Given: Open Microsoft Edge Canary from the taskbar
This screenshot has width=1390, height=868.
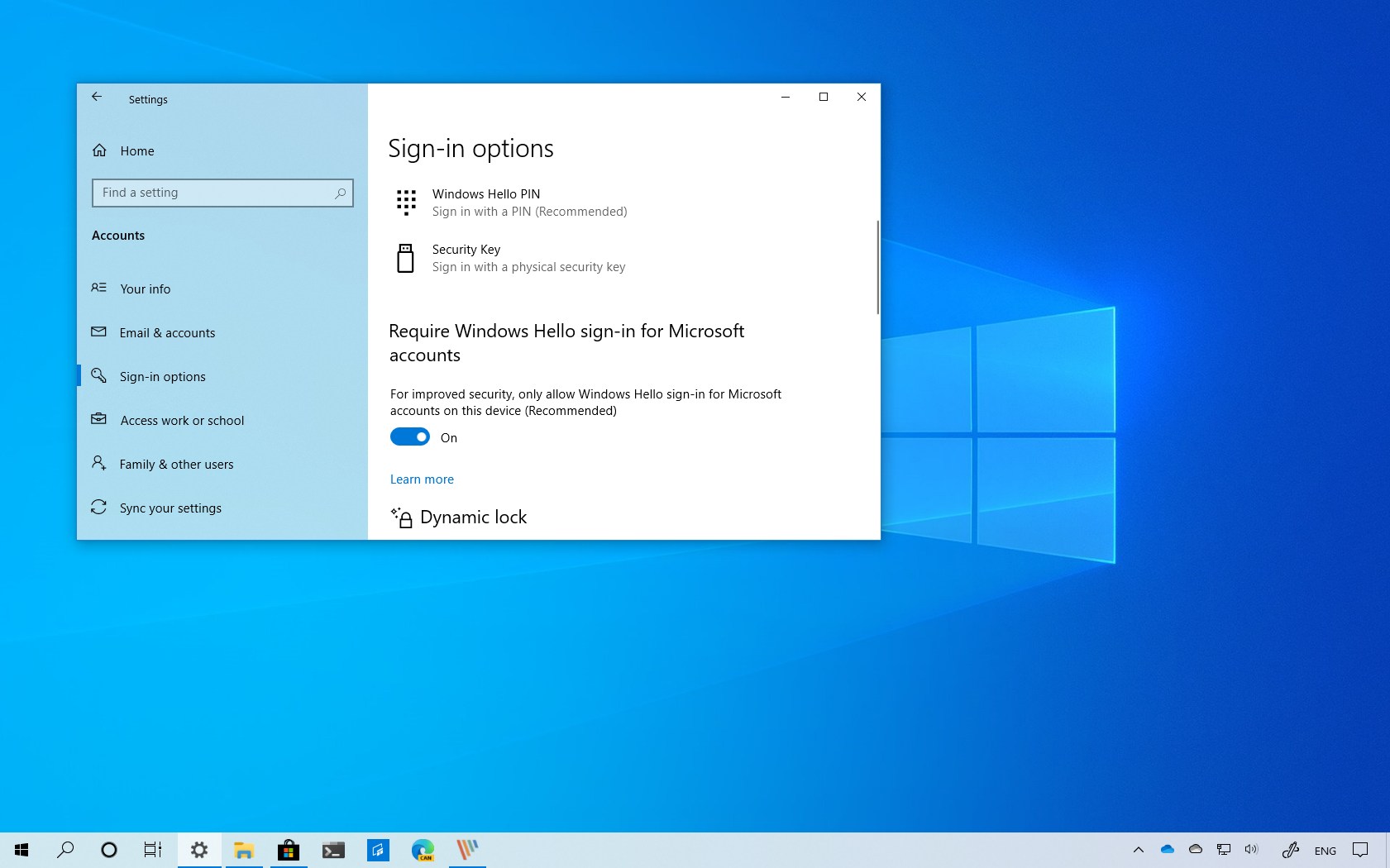Looking at the screenshot, I should pyautogui.click(x=423, y=850).
